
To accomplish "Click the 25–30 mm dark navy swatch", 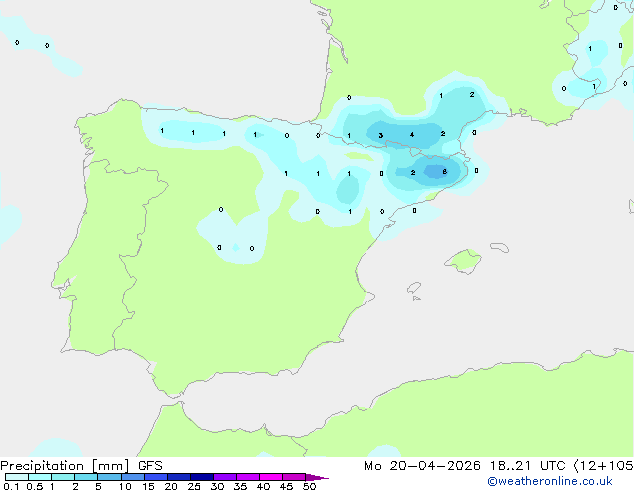I will [x=202, y=477].
